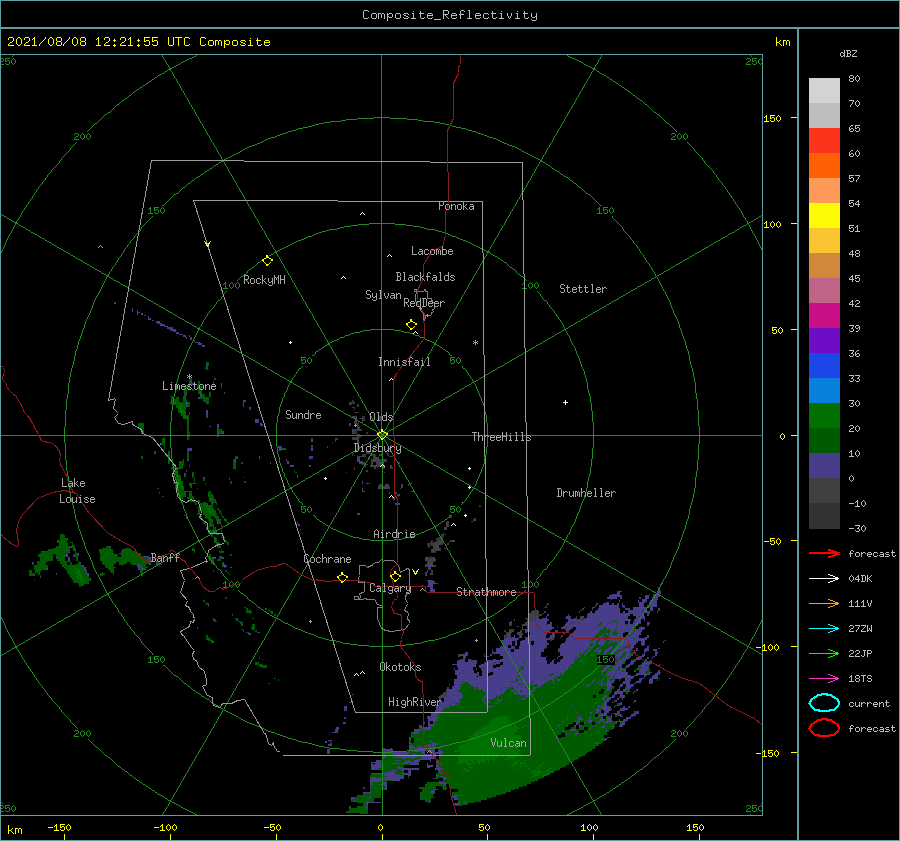Click the Vulcan city label
The height and width of the screenshot is (841, 900).
tap(508, 743)
